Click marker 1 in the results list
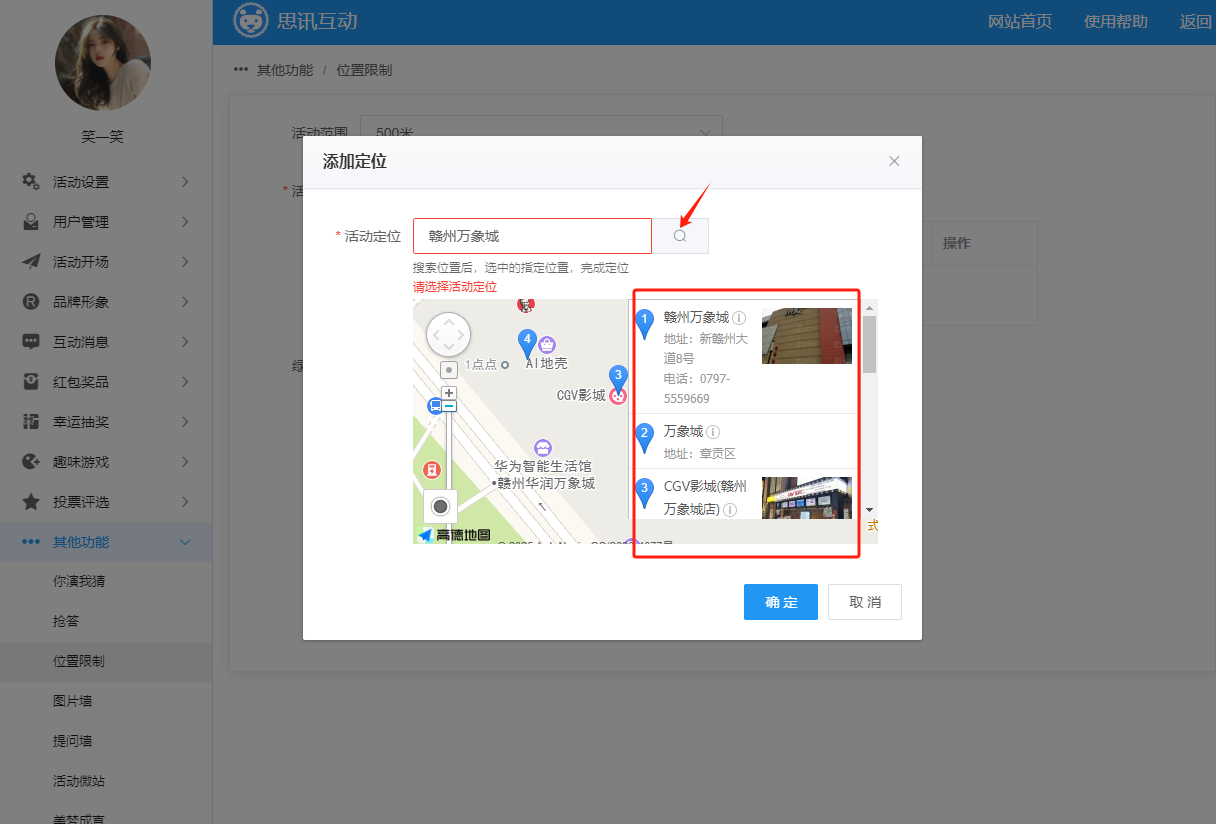This screenshot has width=1216, height=824. click(x=645, y=323)
